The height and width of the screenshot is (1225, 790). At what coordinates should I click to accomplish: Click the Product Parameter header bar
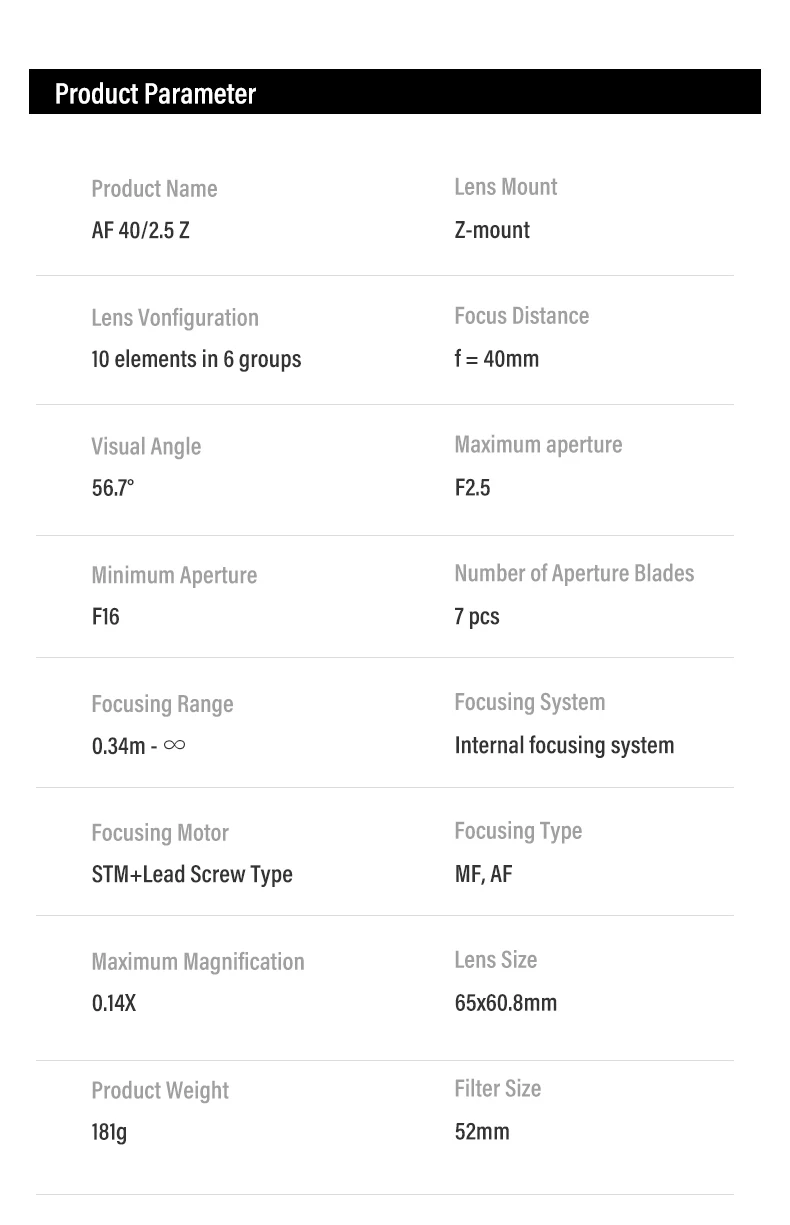coord(394,92)
